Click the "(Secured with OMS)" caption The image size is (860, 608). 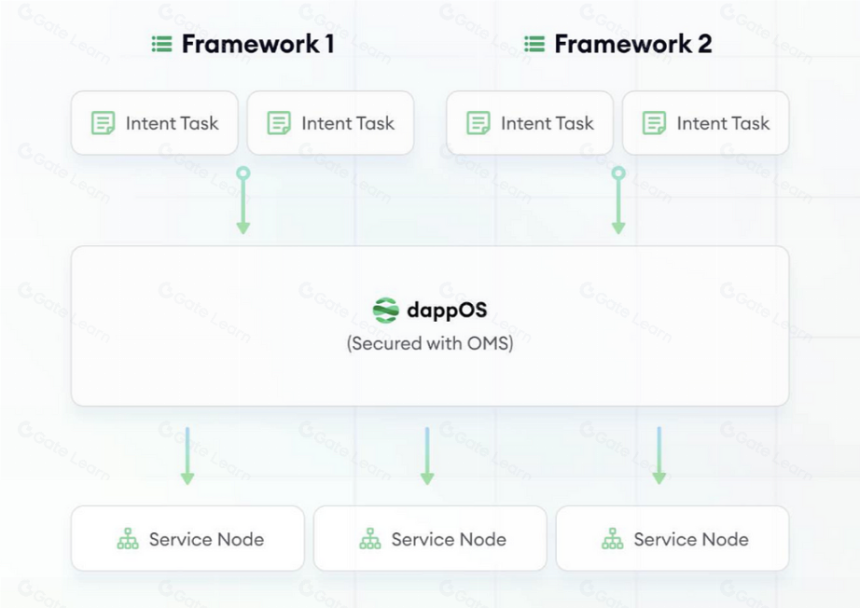(430, 344)
